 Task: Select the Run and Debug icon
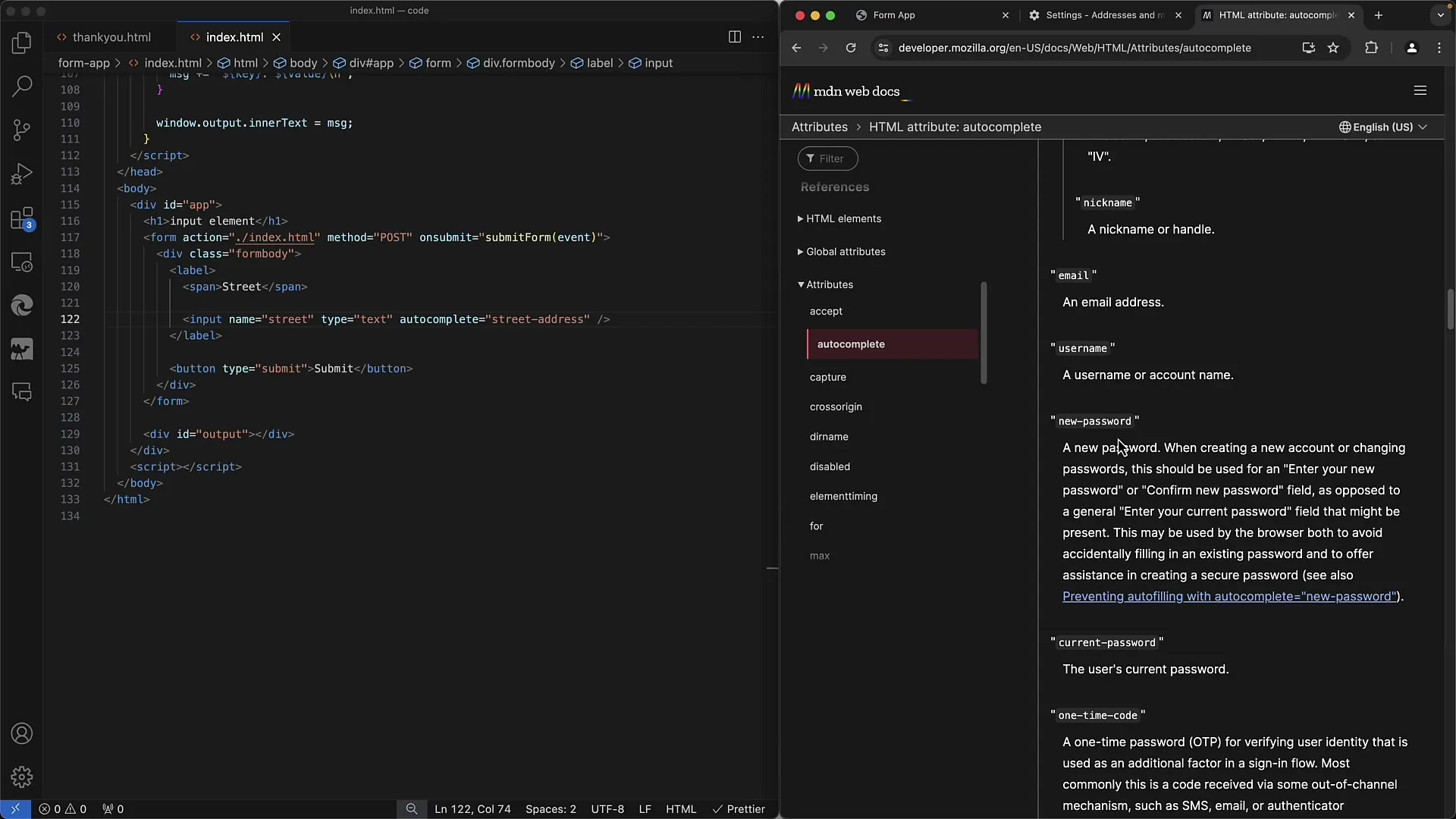point(22,174)
